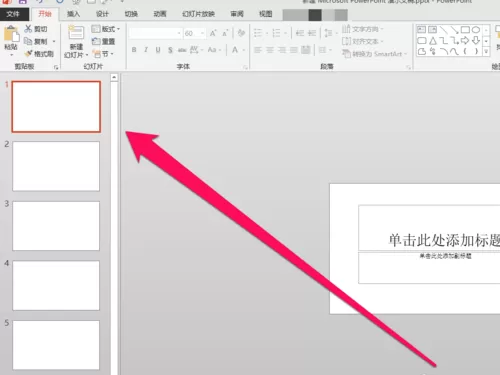Screen dimensions: 500x375
Task: Click the Increase Font Size icon
Action: [x=213, y=33]
